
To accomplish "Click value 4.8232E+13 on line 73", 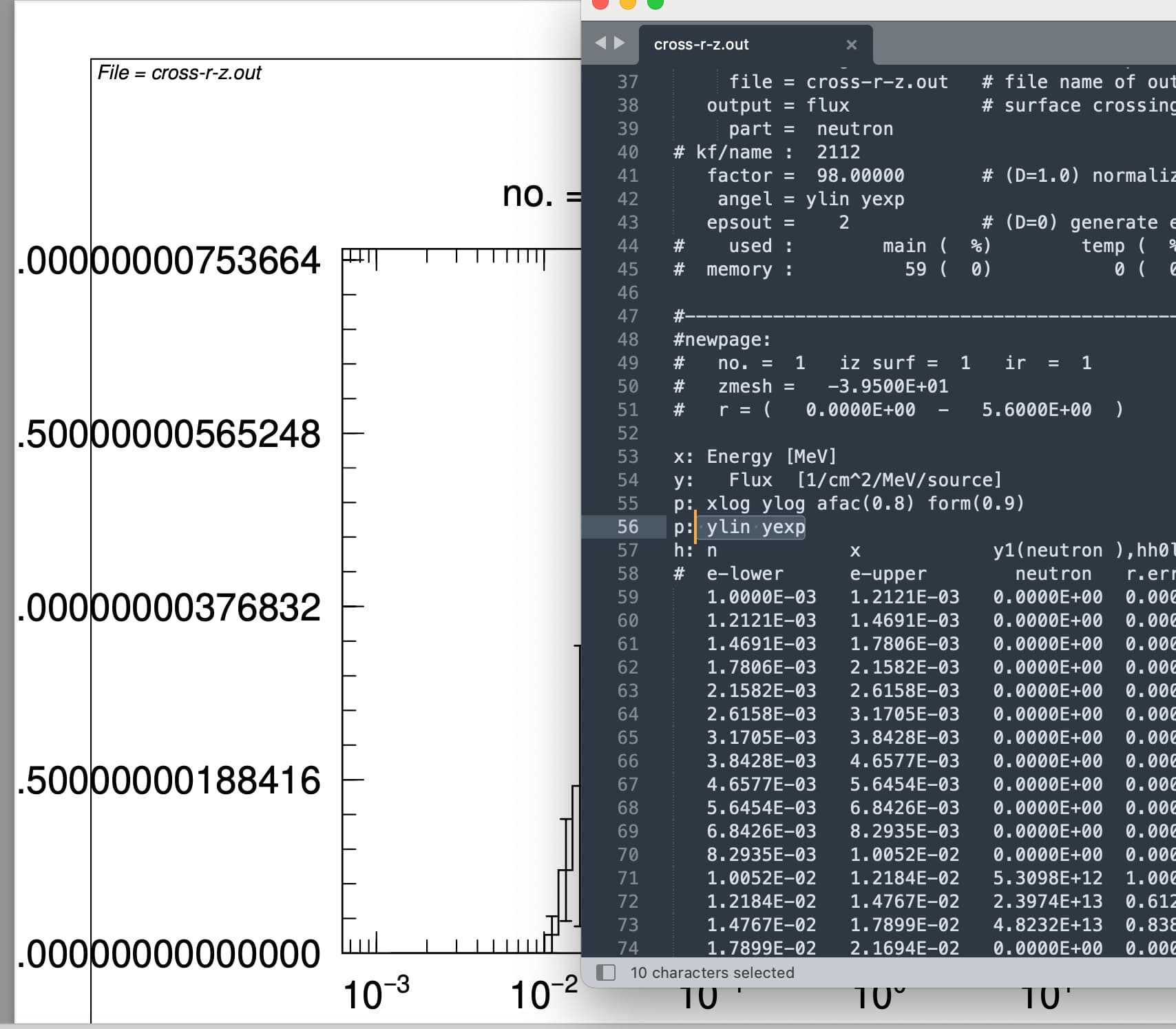I will point(1047,925).
